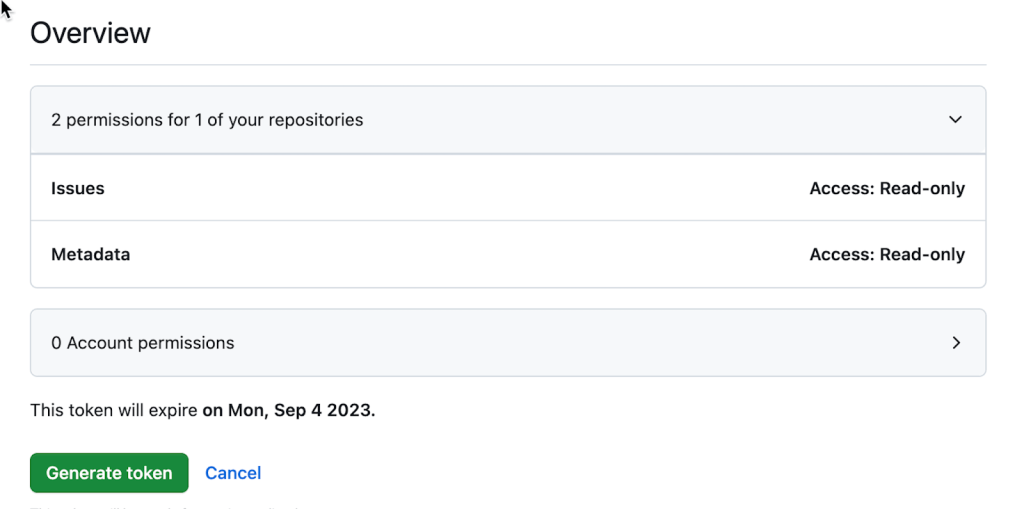Open the '0 Account permissions' section header

pos(508,342)
